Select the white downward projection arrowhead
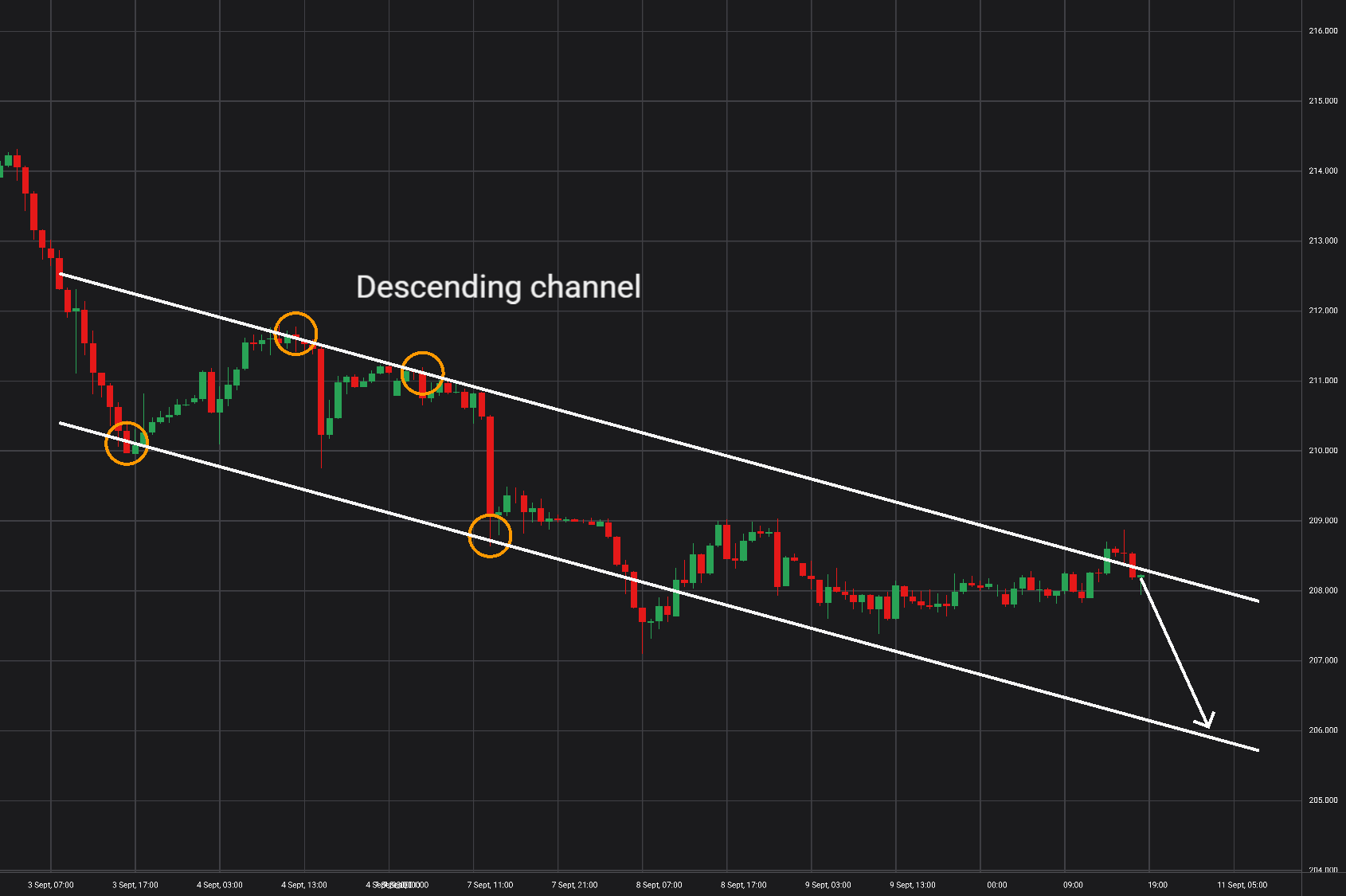 tap(1205, 719)
